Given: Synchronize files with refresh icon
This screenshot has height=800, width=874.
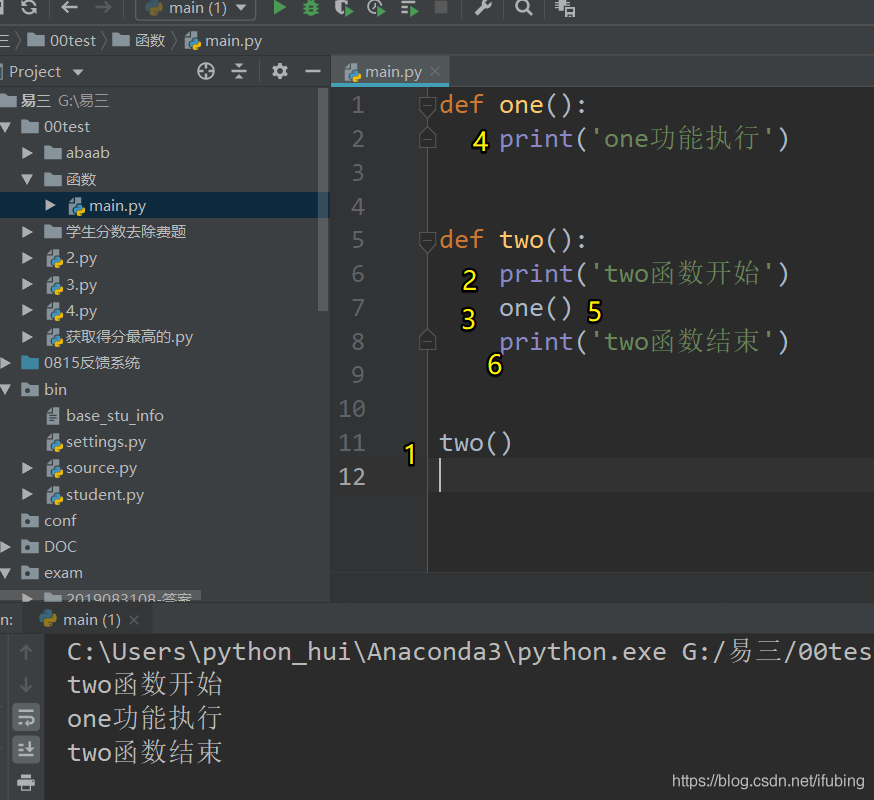Looking at the screenshot, I should [x=29, y=7].
